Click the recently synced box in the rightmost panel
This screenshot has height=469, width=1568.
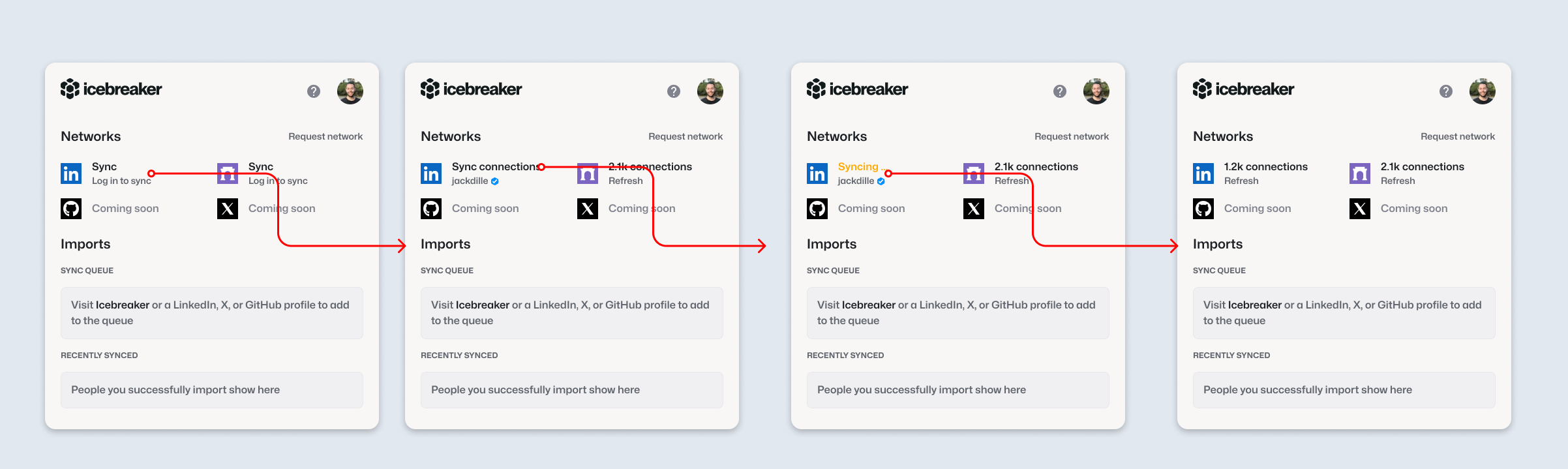[1344, 390]
